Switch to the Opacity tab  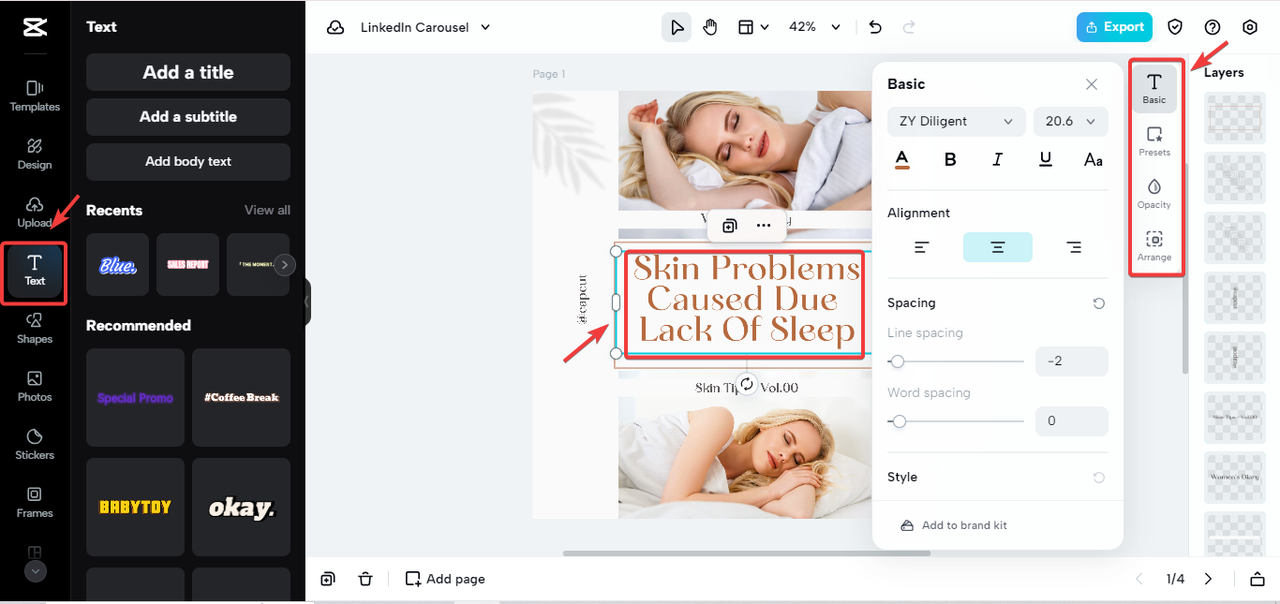pyautogui.click(x=1154, y=193)
